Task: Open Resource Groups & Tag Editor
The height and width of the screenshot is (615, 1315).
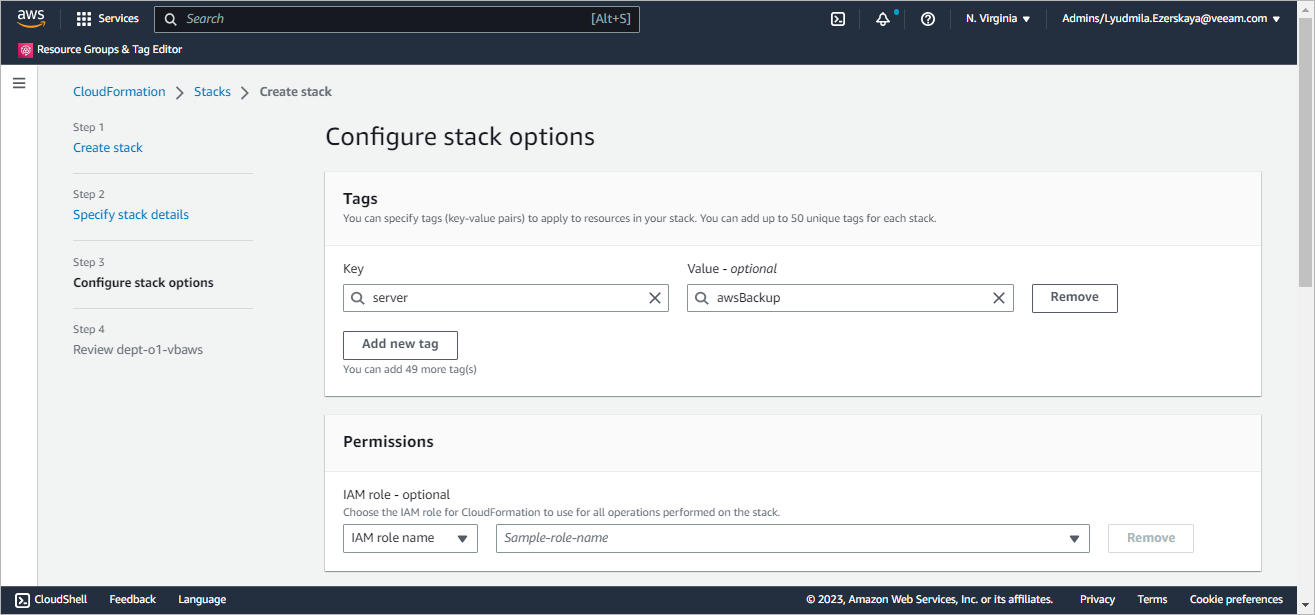Action: [x=100, y=49]
